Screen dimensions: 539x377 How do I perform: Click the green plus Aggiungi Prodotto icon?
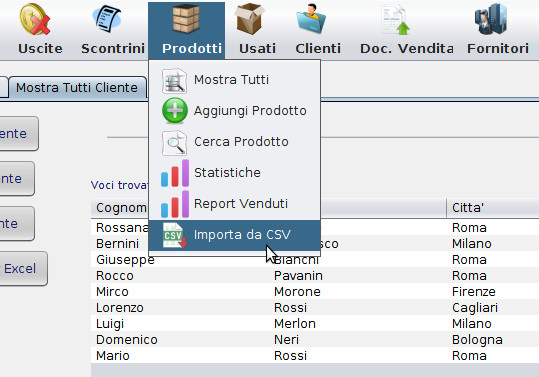(x=175, y=110)
